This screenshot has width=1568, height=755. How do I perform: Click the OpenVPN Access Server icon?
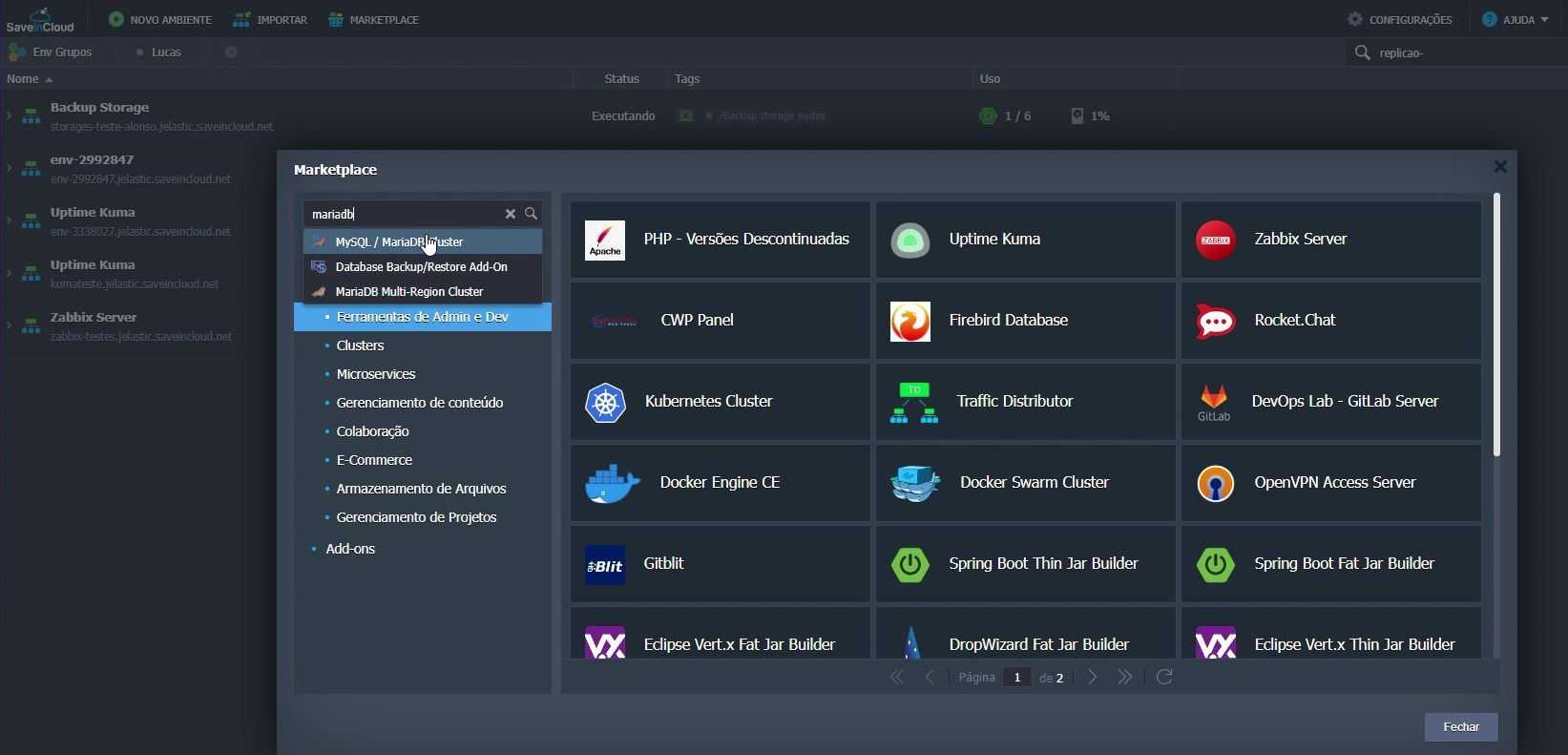click(1216, 484)
